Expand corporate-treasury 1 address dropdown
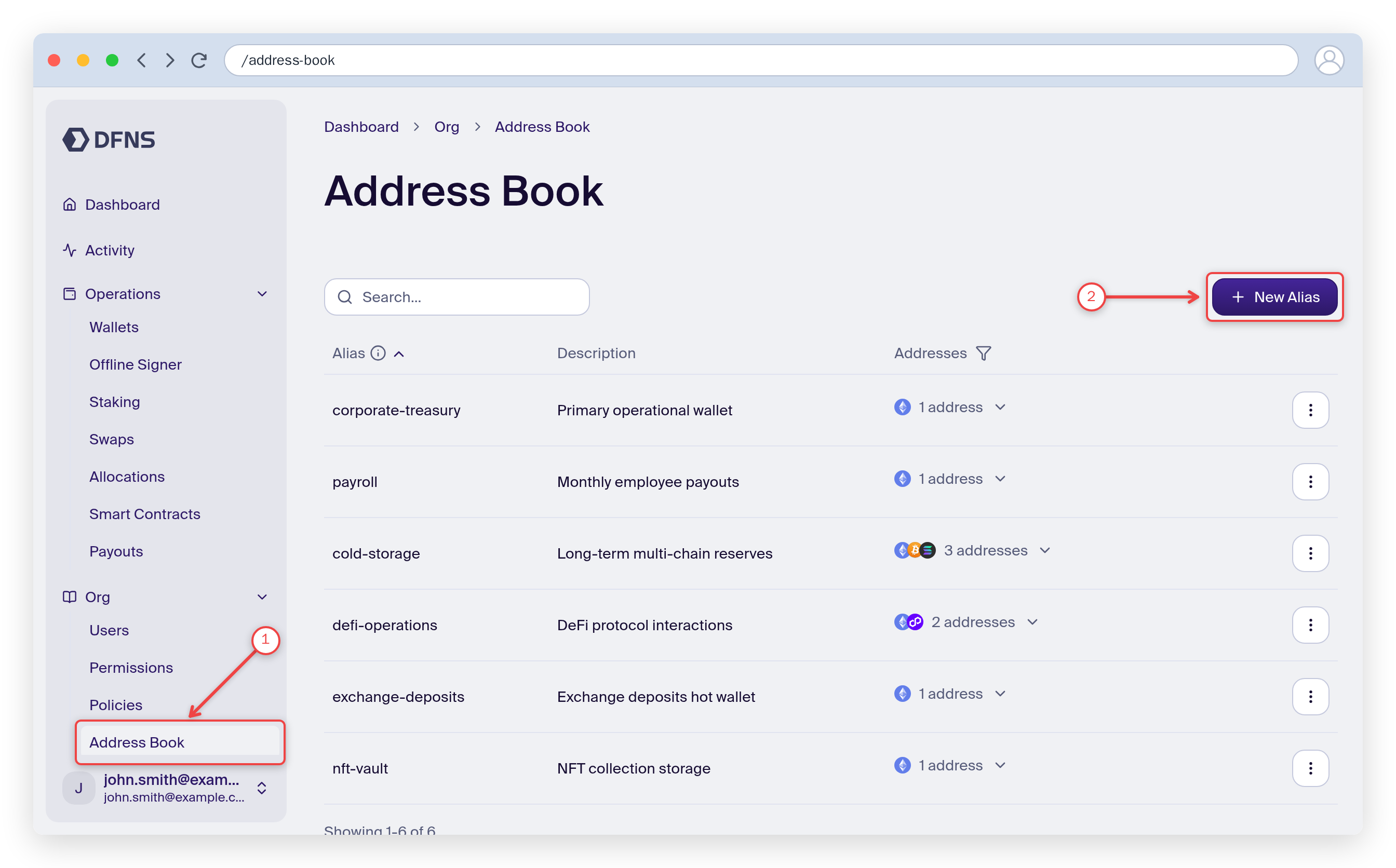The width and height of the screenshot is (1396, 868). (1000, 407)
